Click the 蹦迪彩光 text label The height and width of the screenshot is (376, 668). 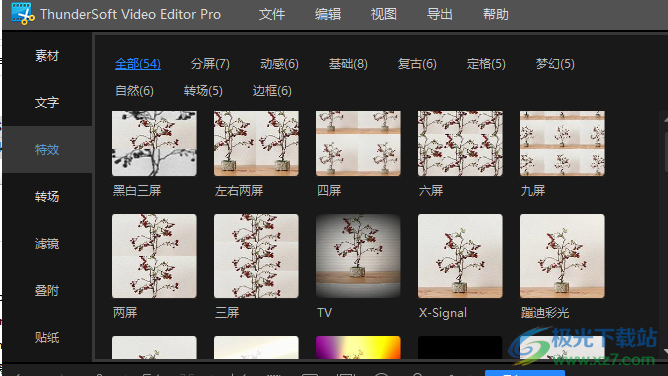point(544,313)
